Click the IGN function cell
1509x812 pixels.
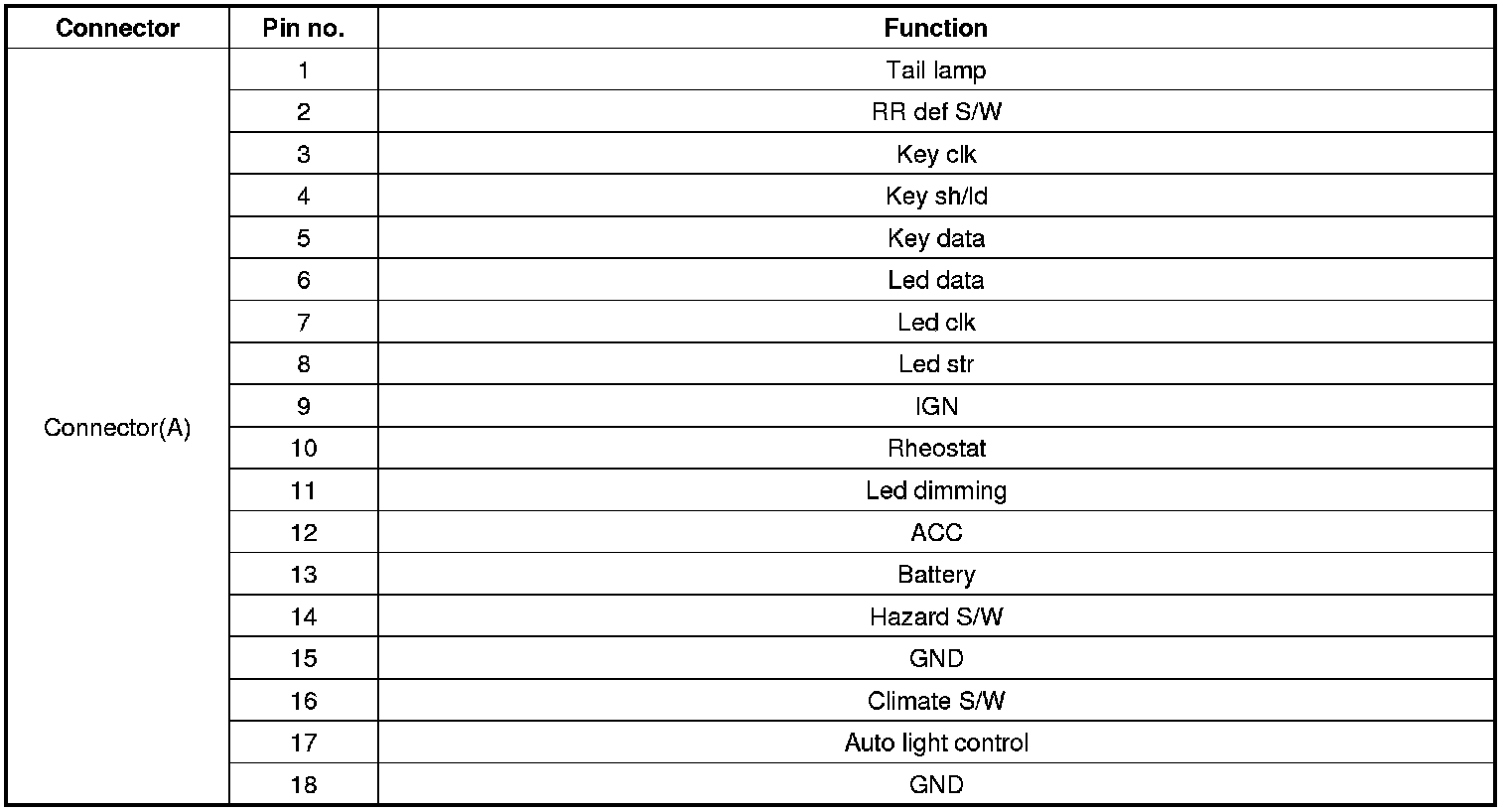click(x=935, y=406)
